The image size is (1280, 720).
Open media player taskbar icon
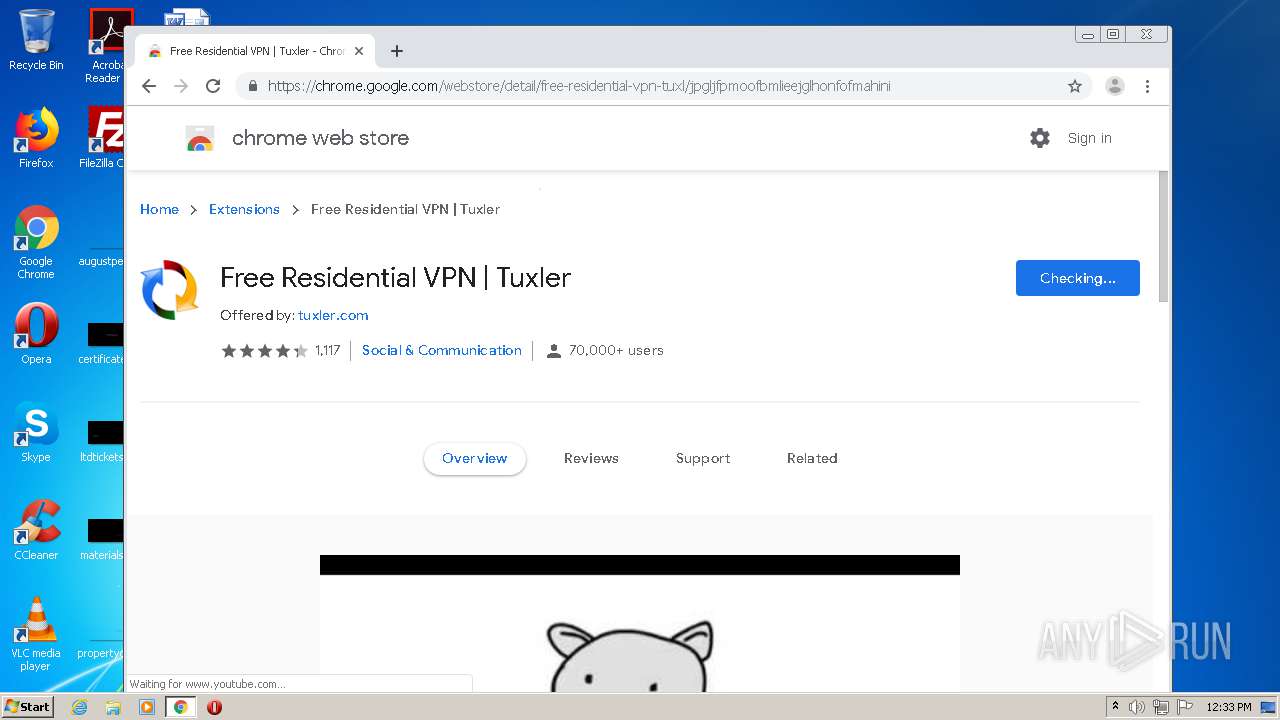[x=147, y=707]
